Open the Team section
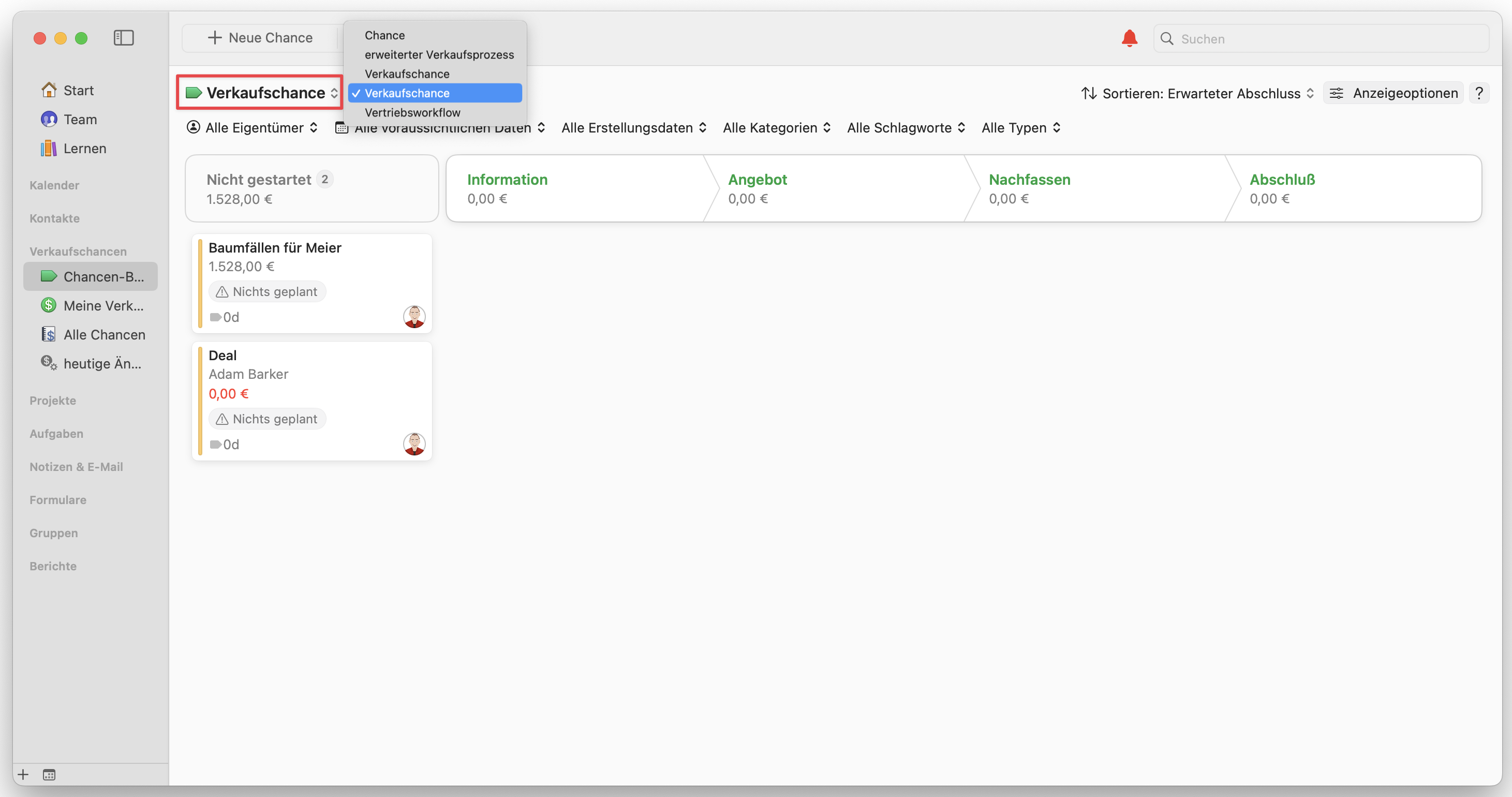Image resolution: width=1512 pixels, height=797 pixels. pos(80,119)
